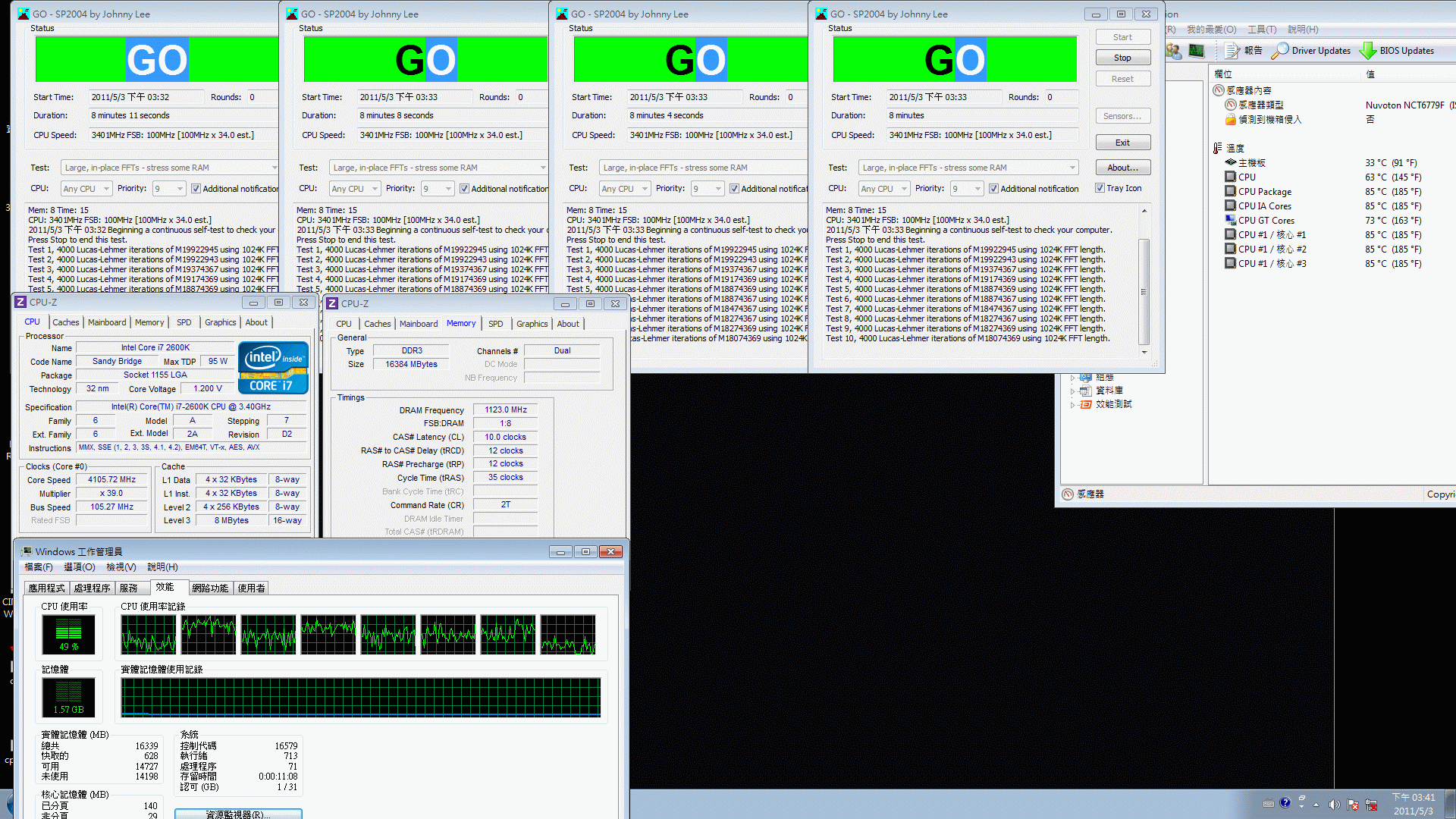
Task: Click Driver Updates magnifier icon
Action: pos(1280,51)
